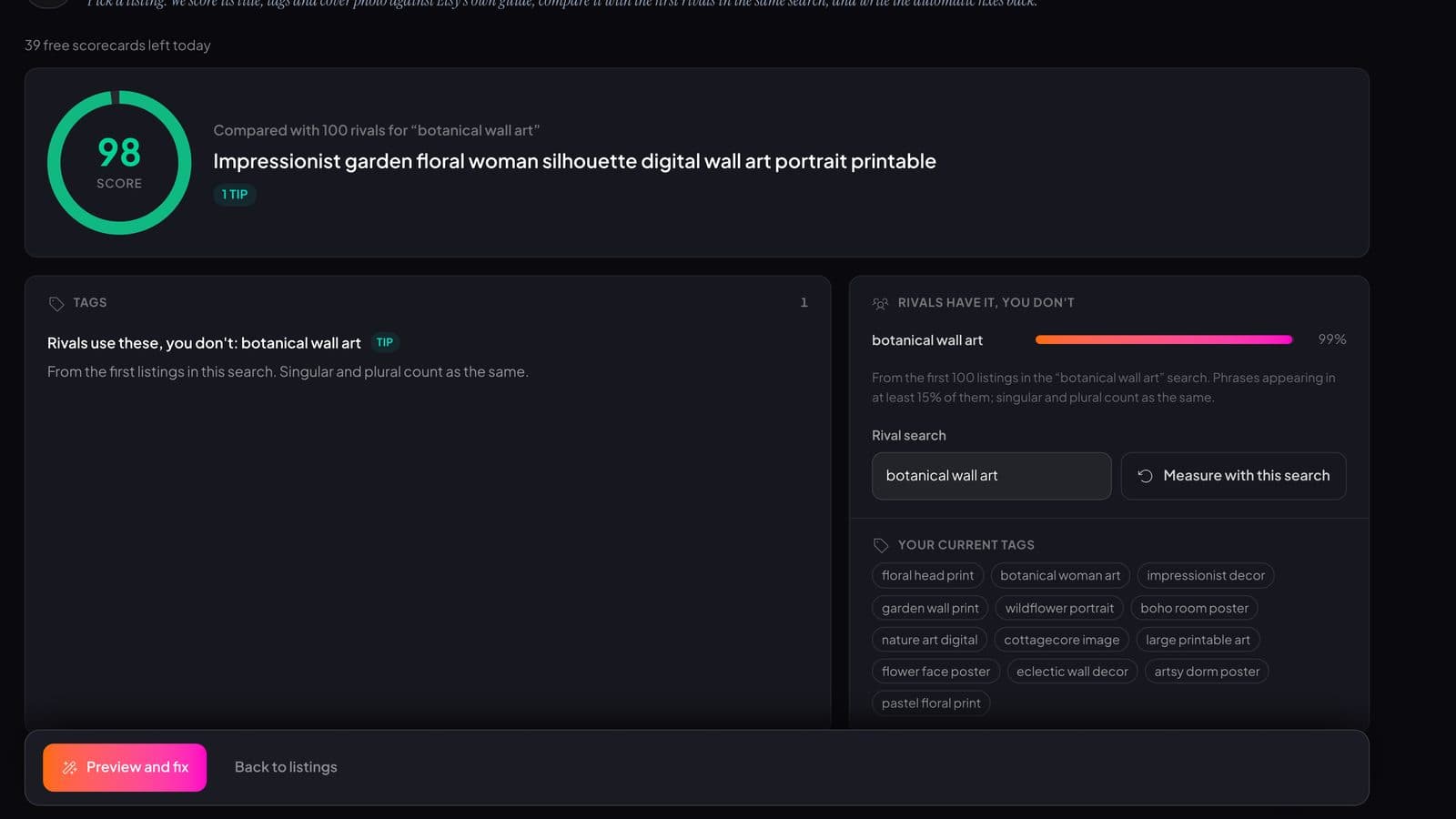Open the listing title Impressionist garden floral woman

574,162
